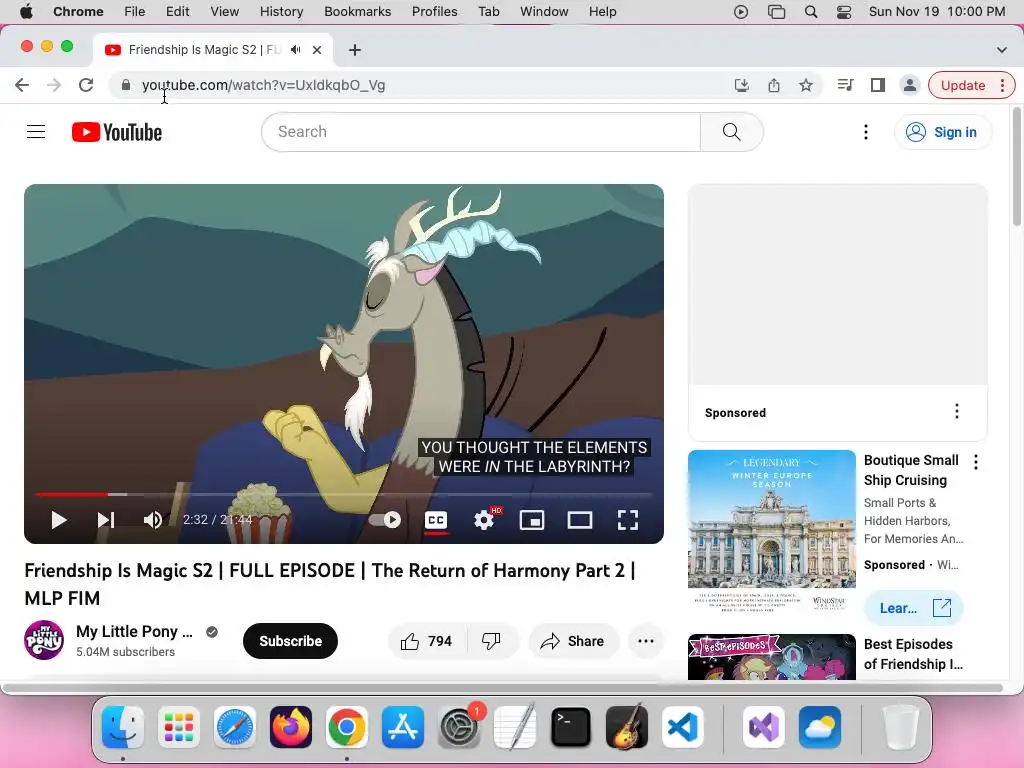Open Boutique Small Ship Cruising ad options
This screenshot has height=768, width=1024.
(x=976, y=462)
